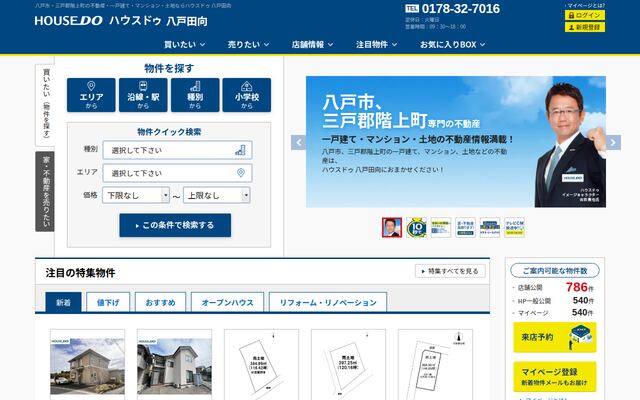
Task: Switch to 買いたい（物件を探す） vertical tab
Action: point(45,105)
